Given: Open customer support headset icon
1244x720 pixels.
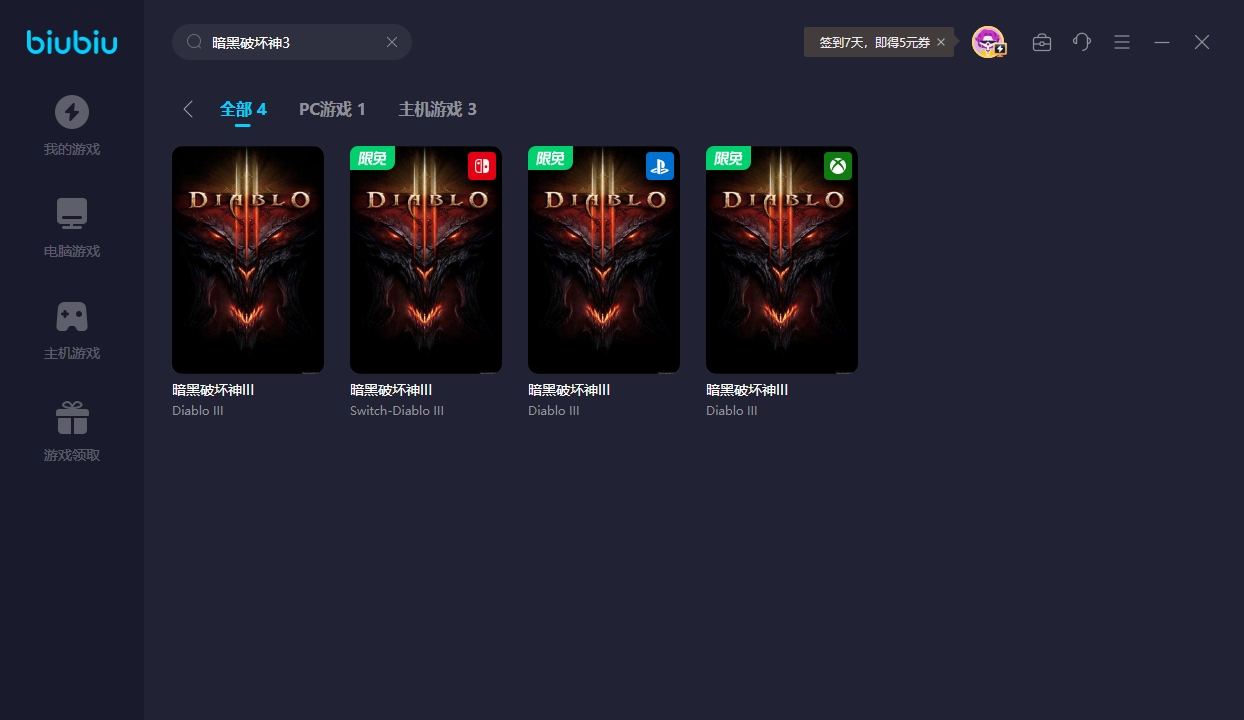Looking at the screenshot, I should (x=1082, y=42).
